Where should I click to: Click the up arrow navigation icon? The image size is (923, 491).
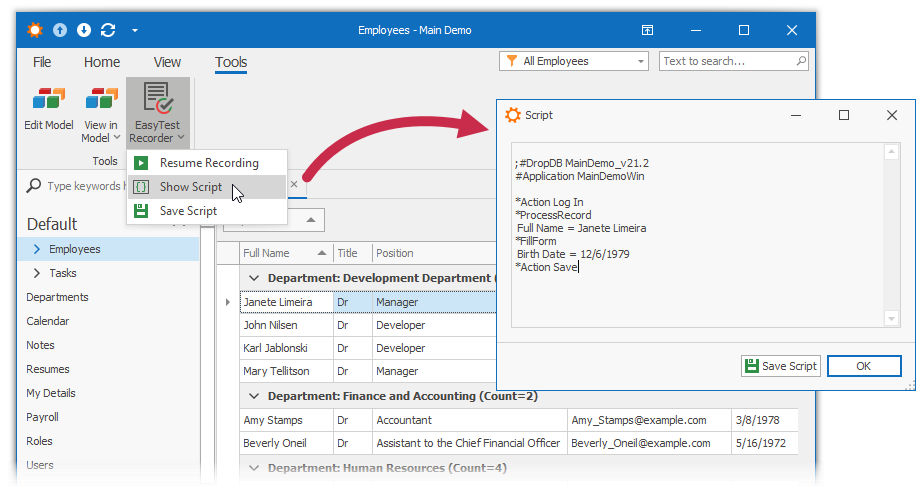click(x=61, y=30)
